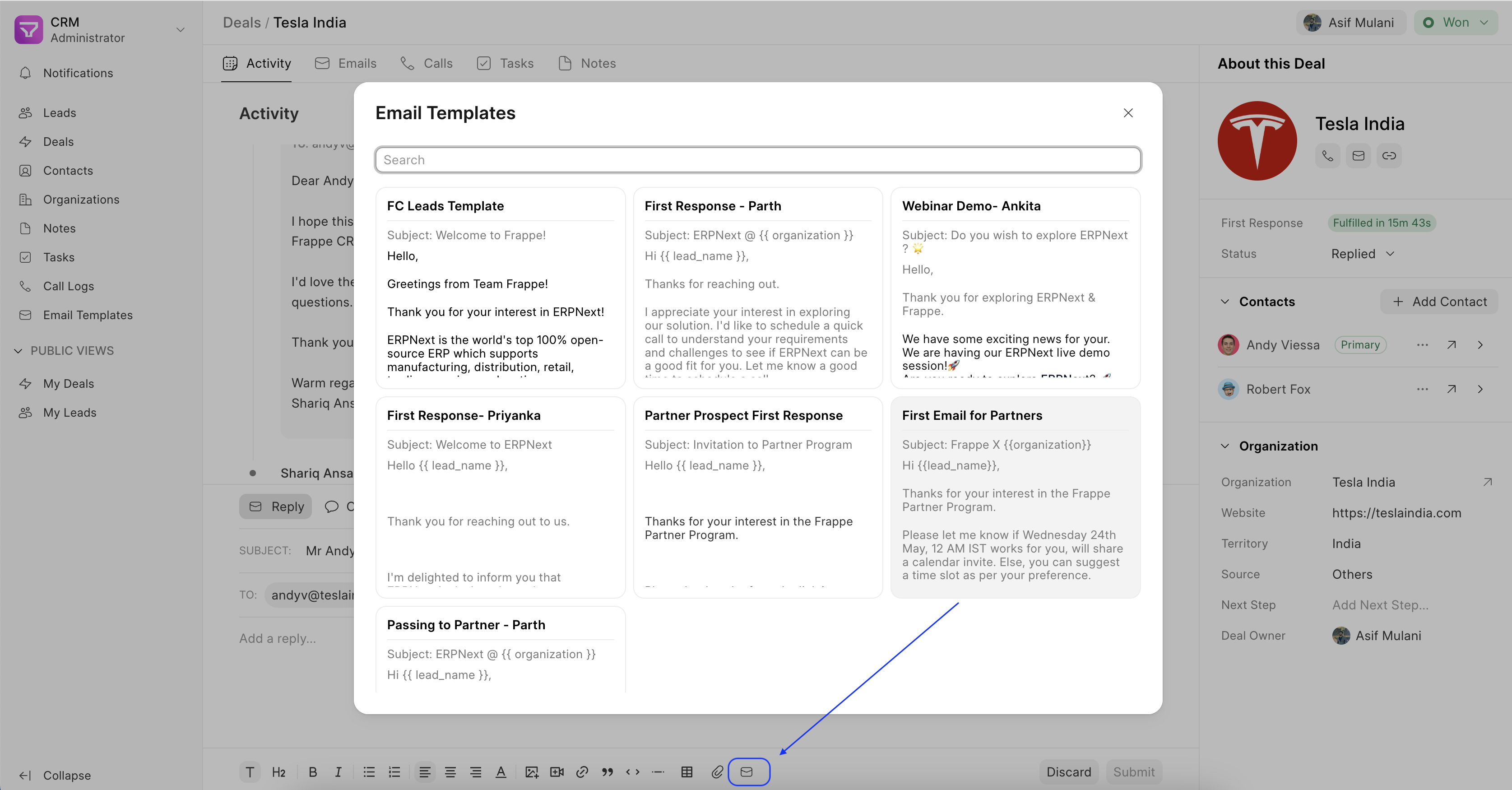
Task: Select the First Email for Partners template
Action: click(x=1015, y=497)
